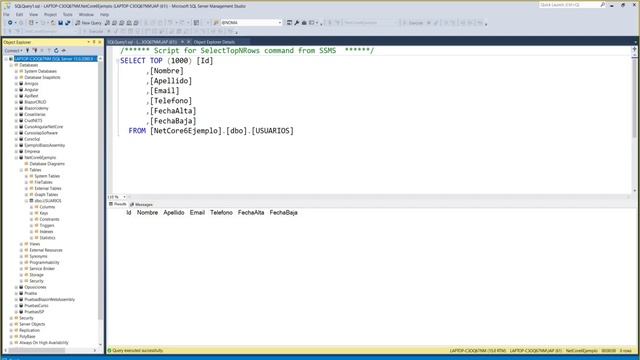Click the wrench Properties toolbar icon

click(x=297, y=23)
